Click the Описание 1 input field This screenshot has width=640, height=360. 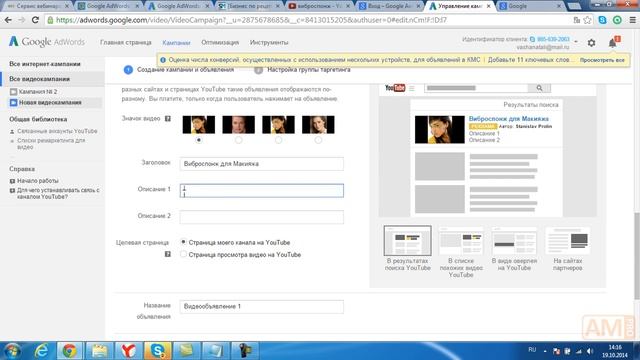pos(262,191)
